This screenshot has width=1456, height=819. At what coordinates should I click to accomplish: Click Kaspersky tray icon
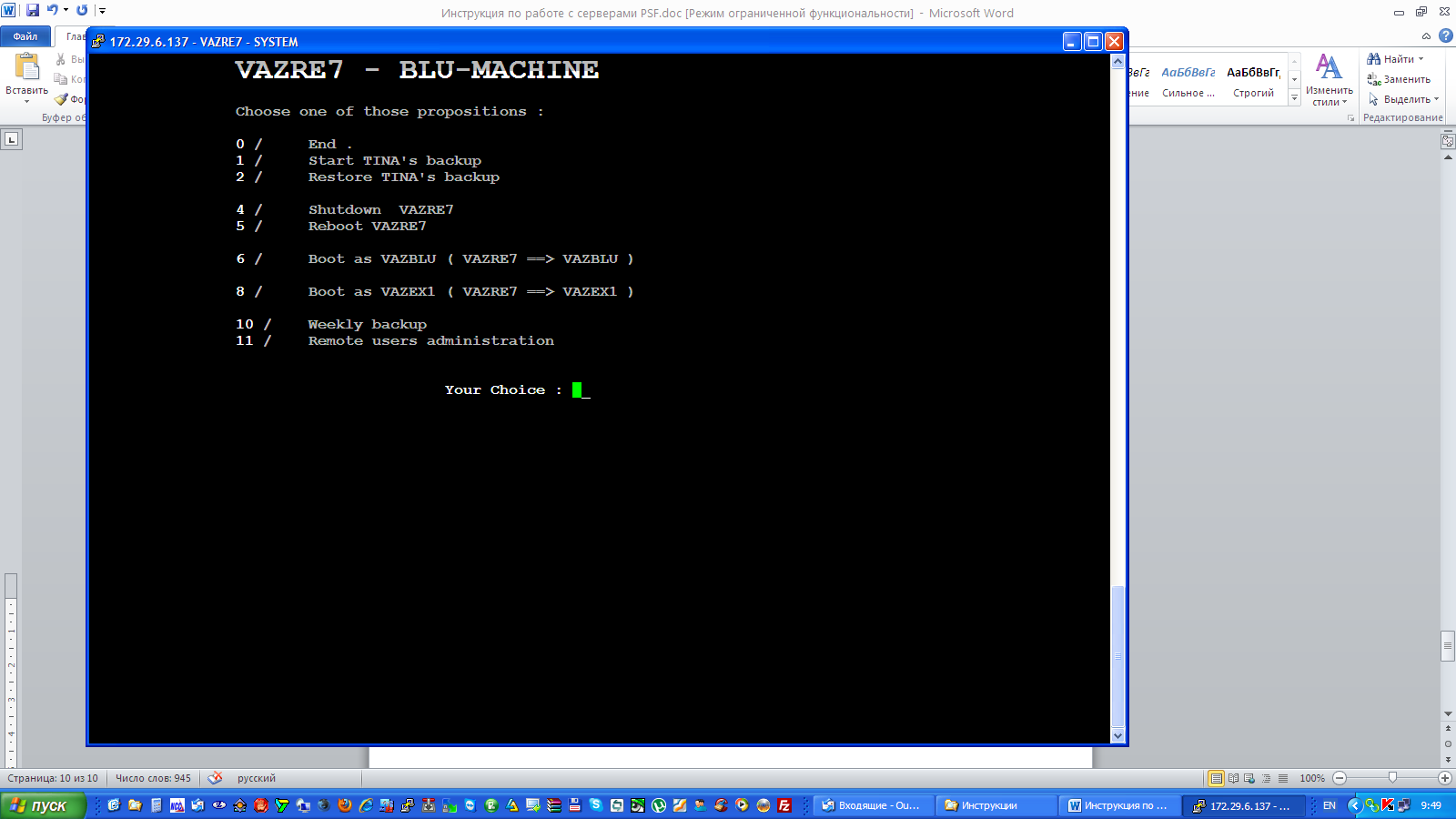pyautogui.click(x=1388, y=805)
